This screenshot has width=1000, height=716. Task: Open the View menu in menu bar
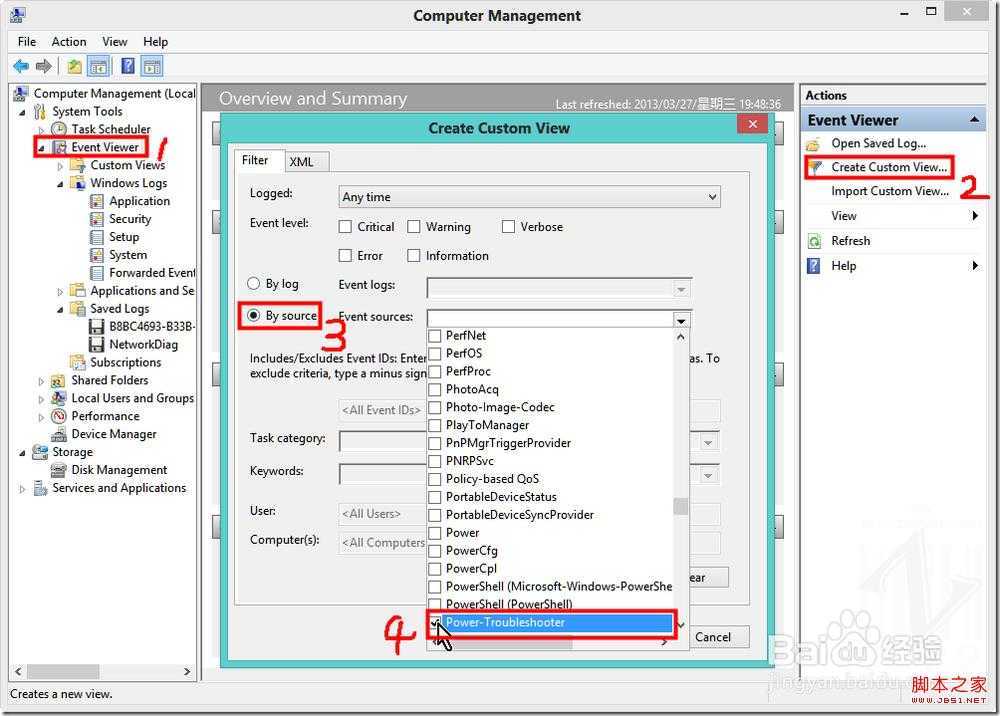[115, 42]
